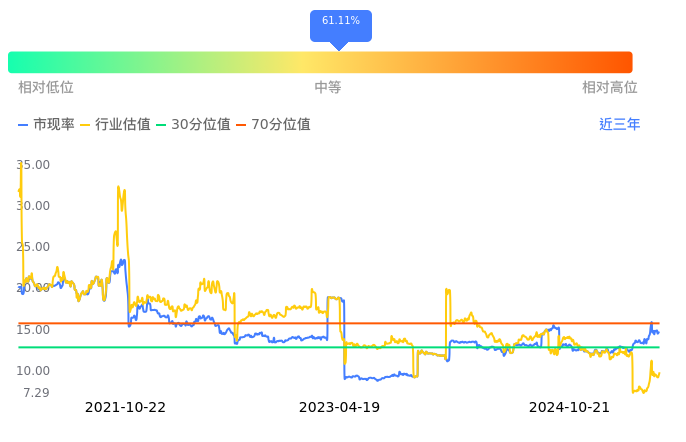The image size is (686, 442).
Task: Click the 中等 label under the gradient bar
Action: [328, 87]
